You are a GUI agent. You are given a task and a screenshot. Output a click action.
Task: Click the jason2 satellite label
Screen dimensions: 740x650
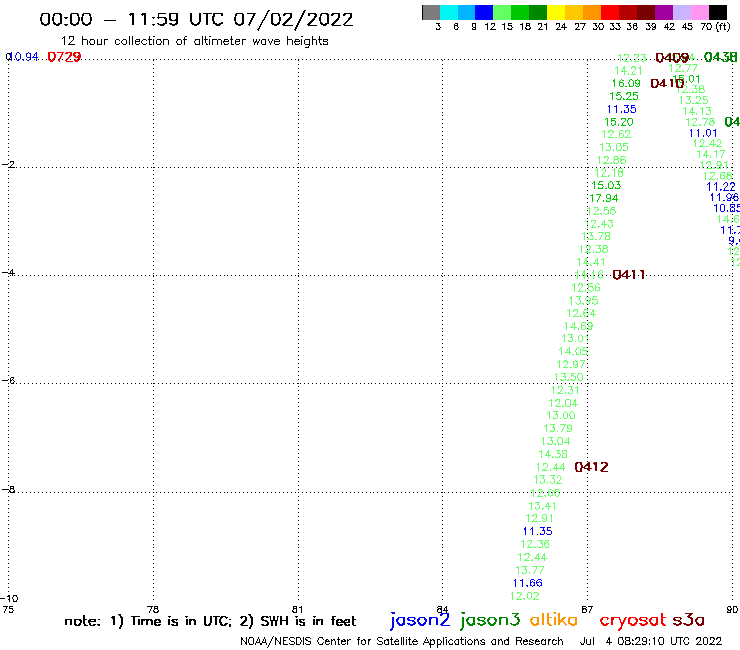[420, 620]
